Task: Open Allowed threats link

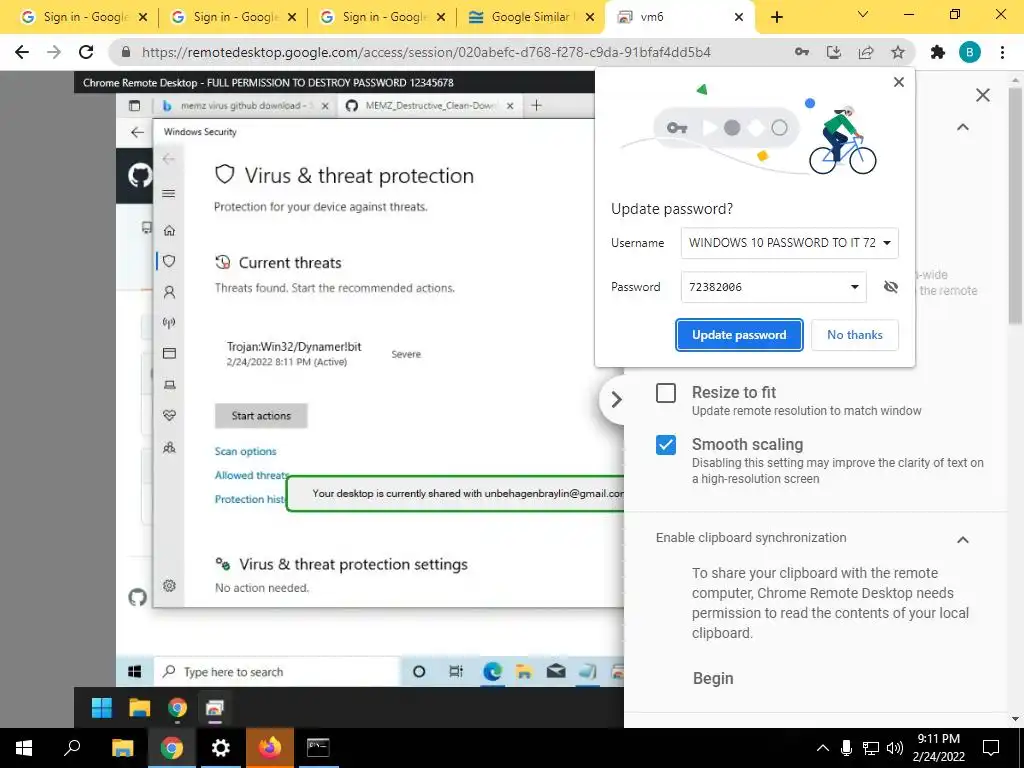Action: (x=251, y=475)
